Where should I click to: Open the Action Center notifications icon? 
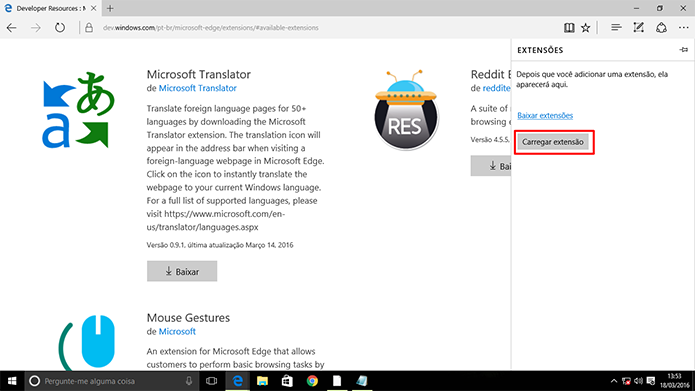click(x=651, y=381)
